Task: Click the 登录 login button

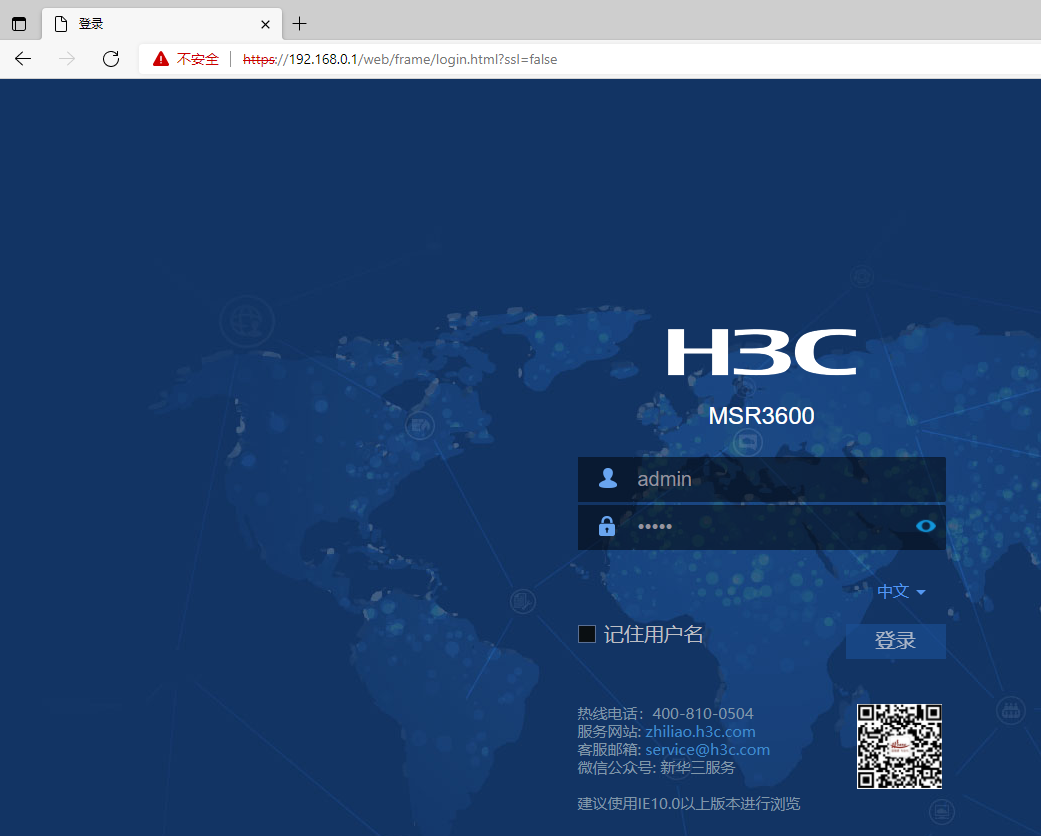Action: [x=896, y=641]
